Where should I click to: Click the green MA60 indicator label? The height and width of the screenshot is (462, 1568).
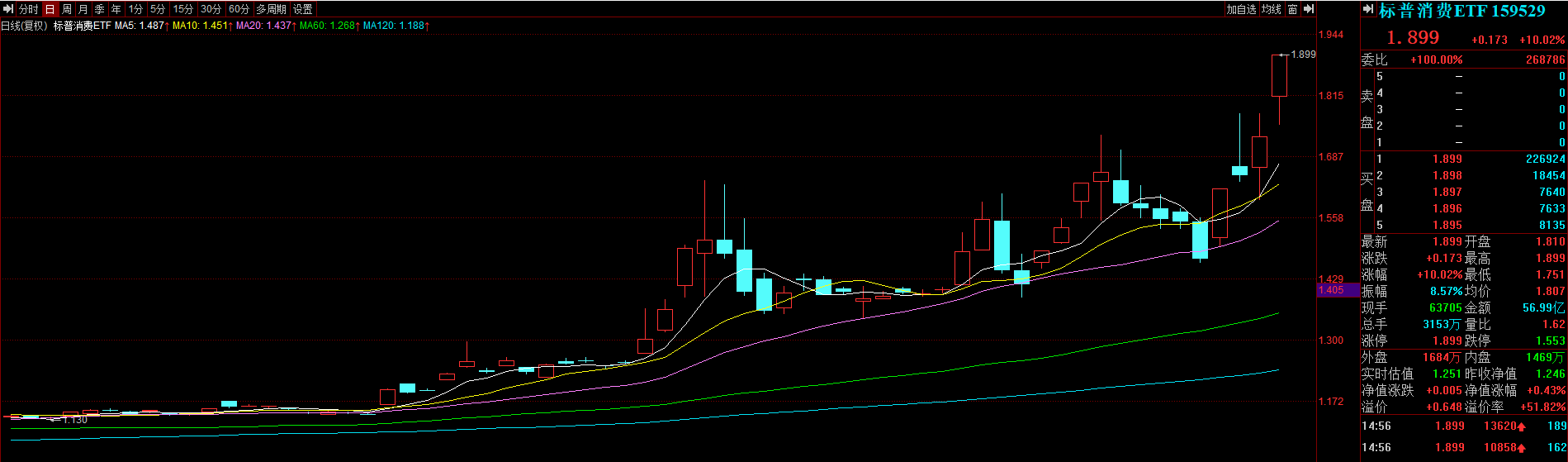(329, 26)
